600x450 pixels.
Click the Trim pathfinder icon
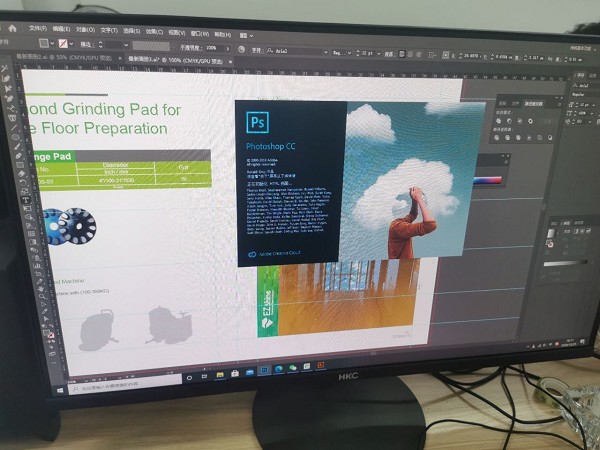(508, 137)
